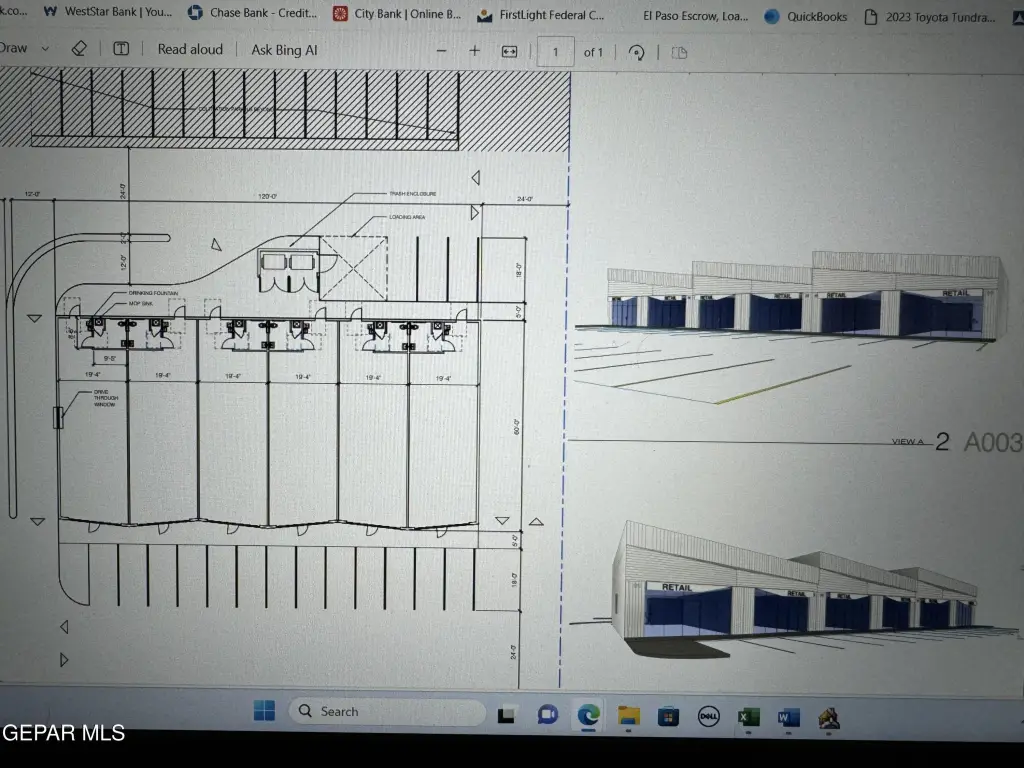Open File Explorer from the taskbar
Viewport: 1024px width, 768px height.
tap(628, 716)
